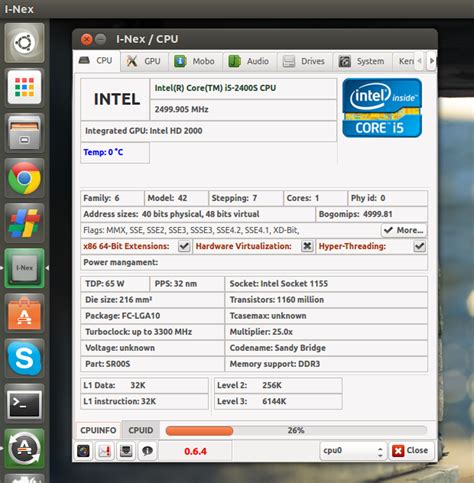Click the Memory support: DDR3 field
474x483 pixels.
[x=326, y=364]
